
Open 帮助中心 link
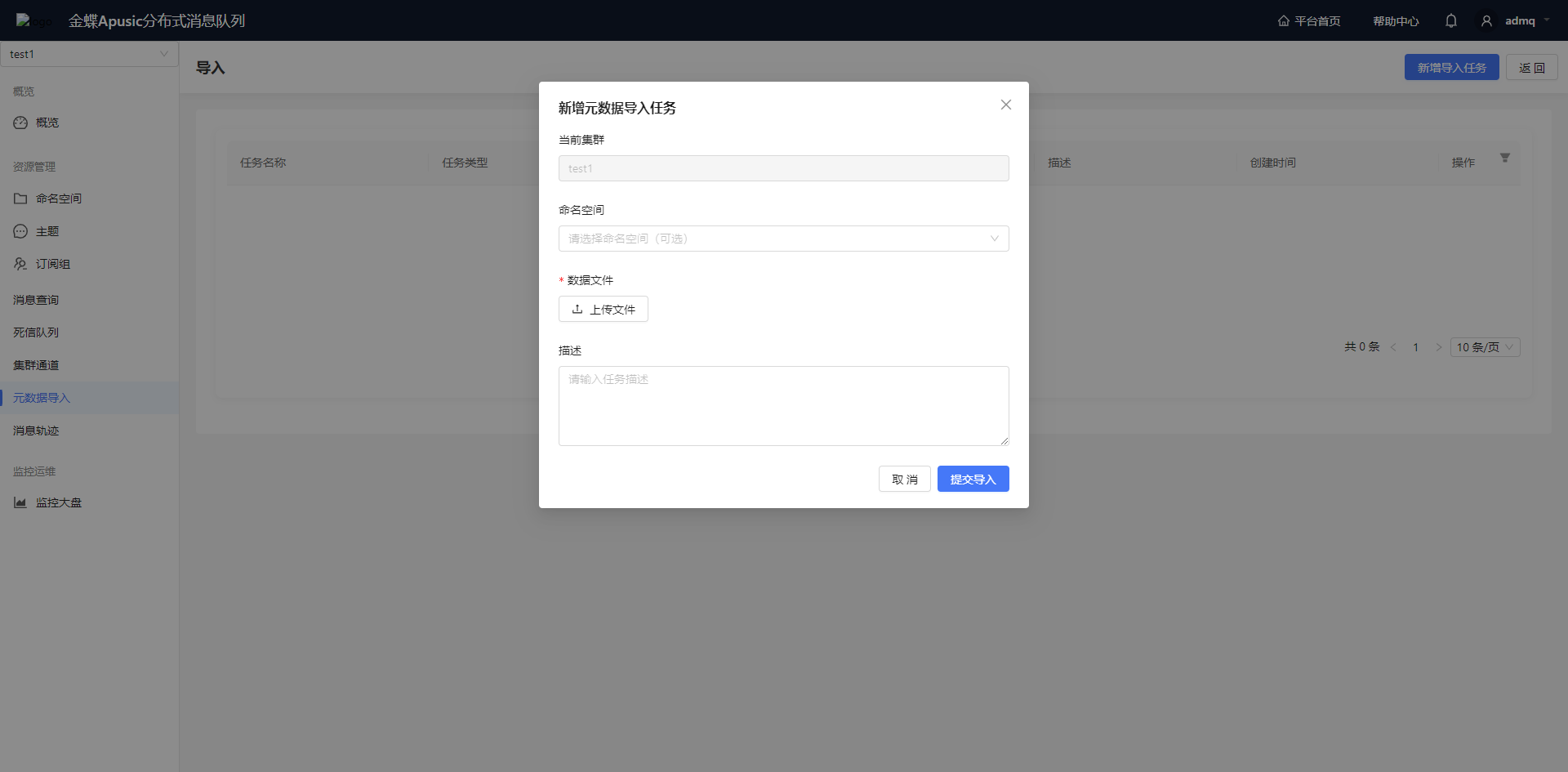coord(1396,21)
